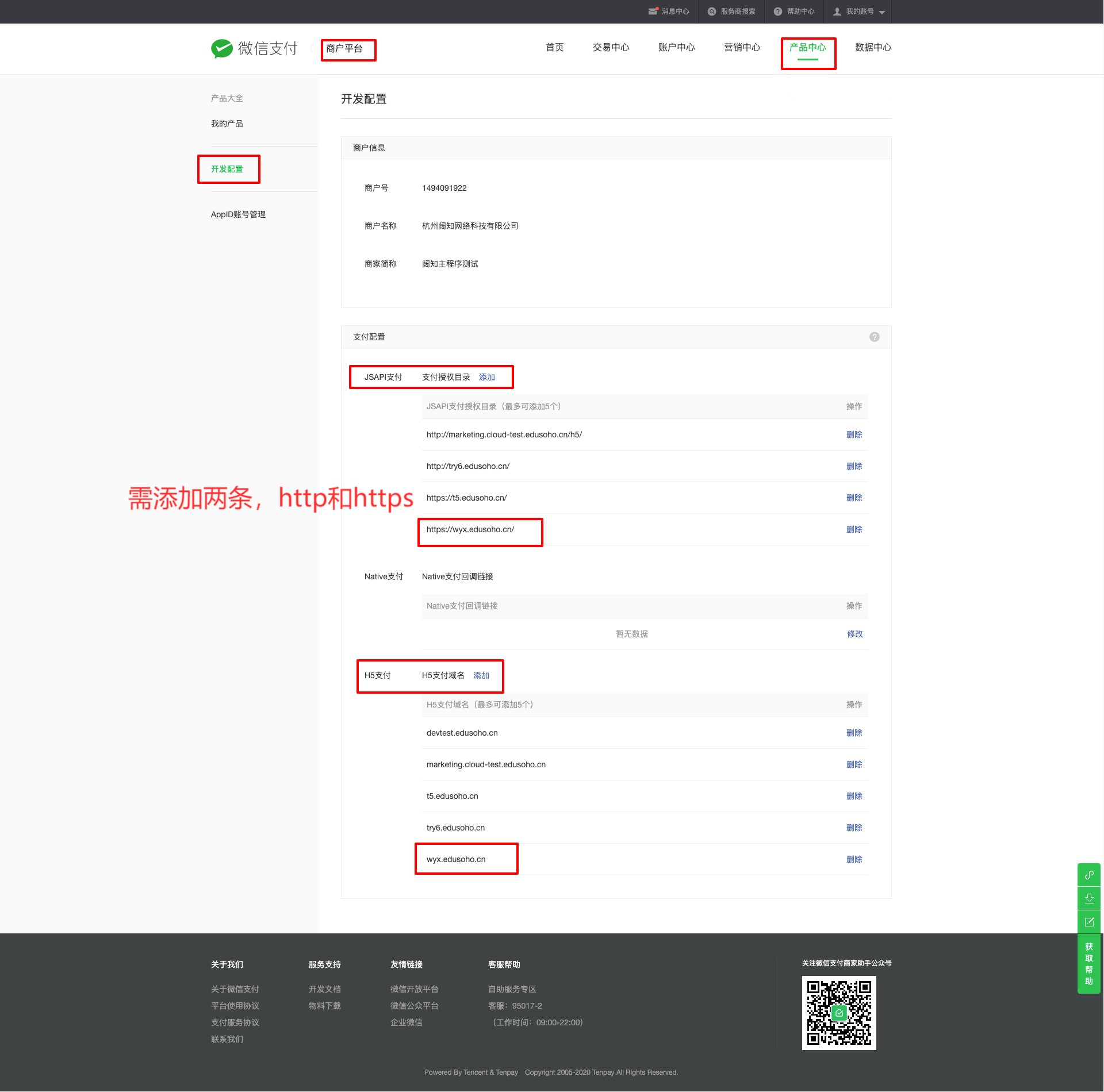The image size is (1104, 1092).
Task: Switch to the 交易中心 tab
Action: click(x=611, y=48)
